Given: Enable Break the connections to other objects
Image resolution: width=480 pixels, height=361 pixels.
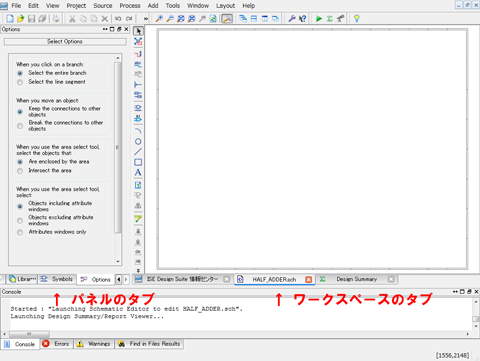Looking at the screenshot, I should click(x=20, y=126).
